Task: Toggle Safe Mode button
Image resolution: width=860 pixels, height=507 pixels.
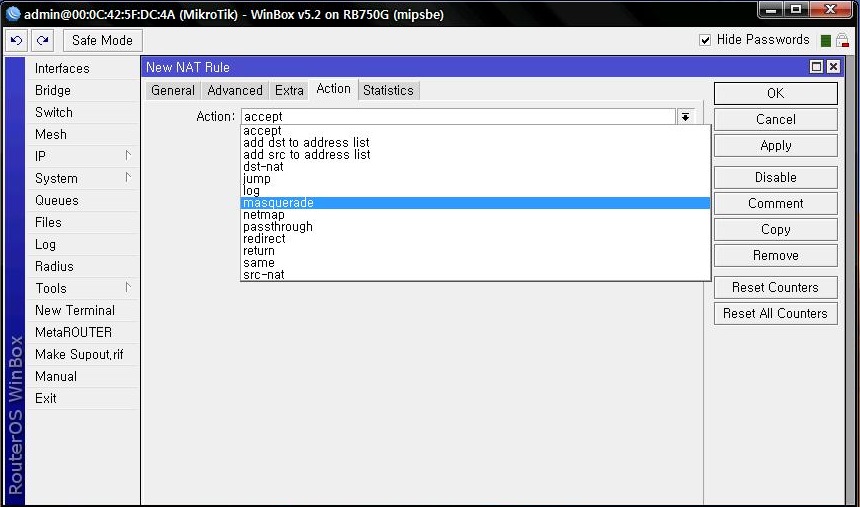Action: (103, 41)
